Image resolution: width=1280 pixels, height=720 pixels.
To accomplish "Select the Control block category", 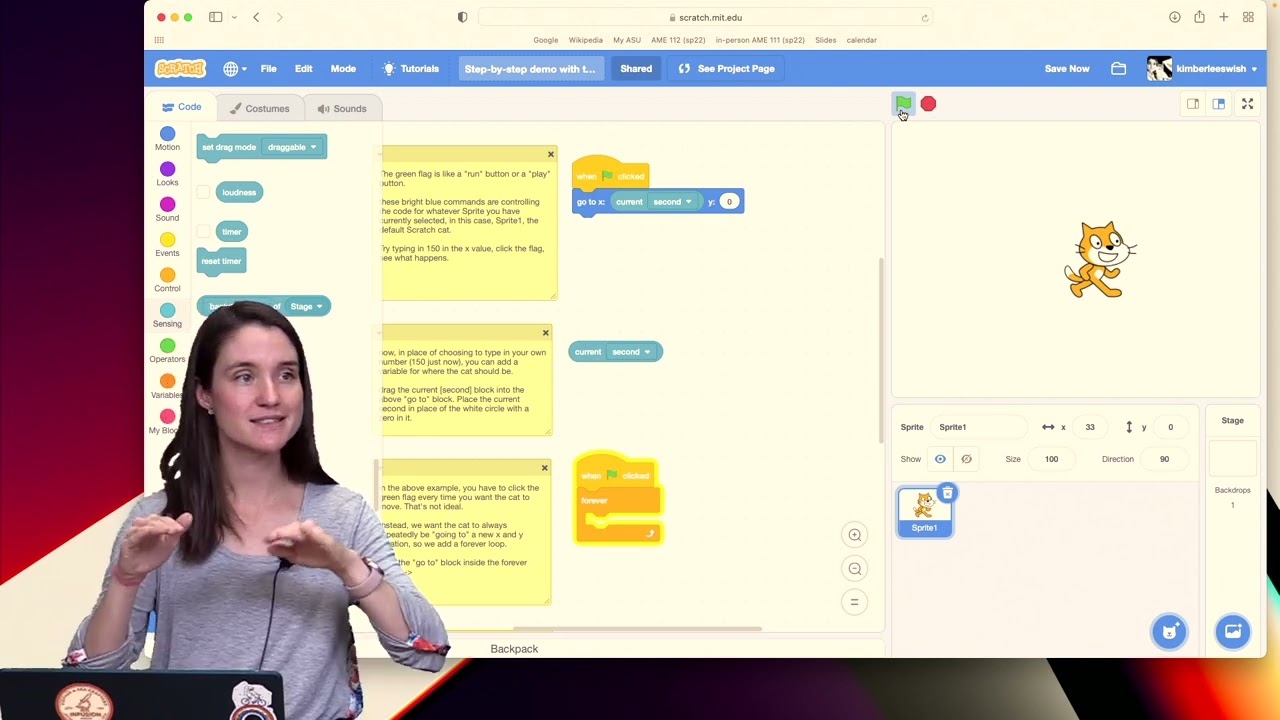I will [167, 281].
